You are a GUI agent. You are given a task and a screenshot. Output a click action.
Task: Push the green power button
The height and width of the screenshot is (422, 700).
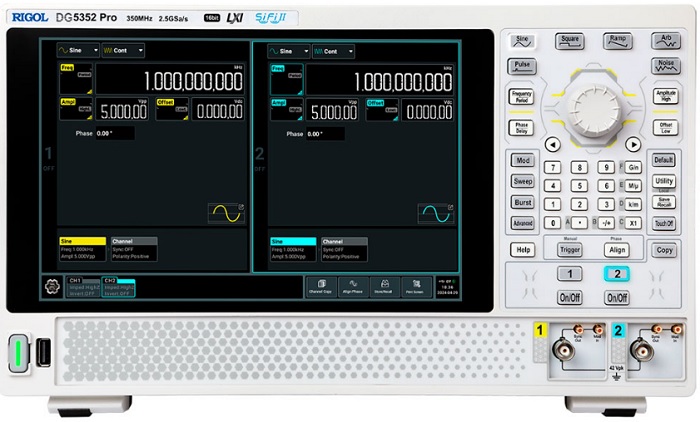pyautogui.click(x=18, y=354)
